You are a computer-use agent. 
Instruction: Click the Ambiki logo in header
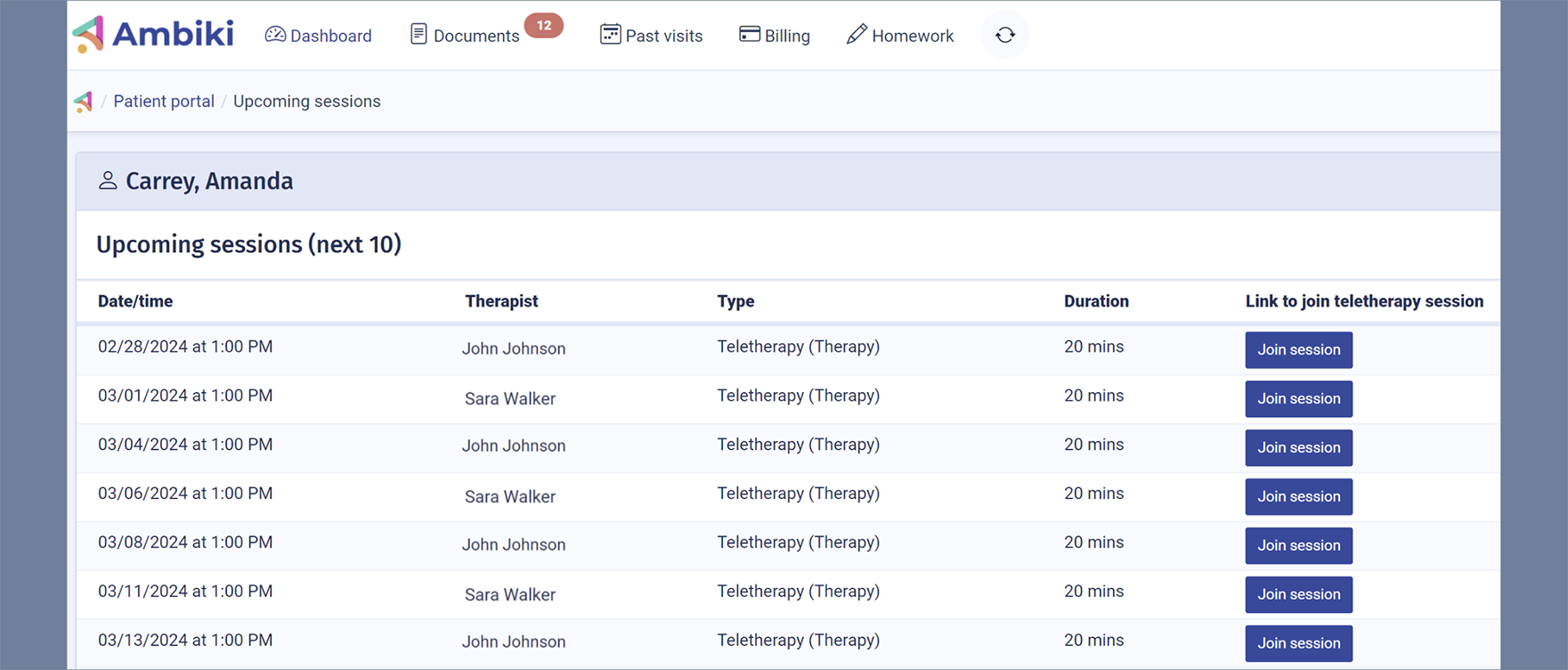coord(153,35)
